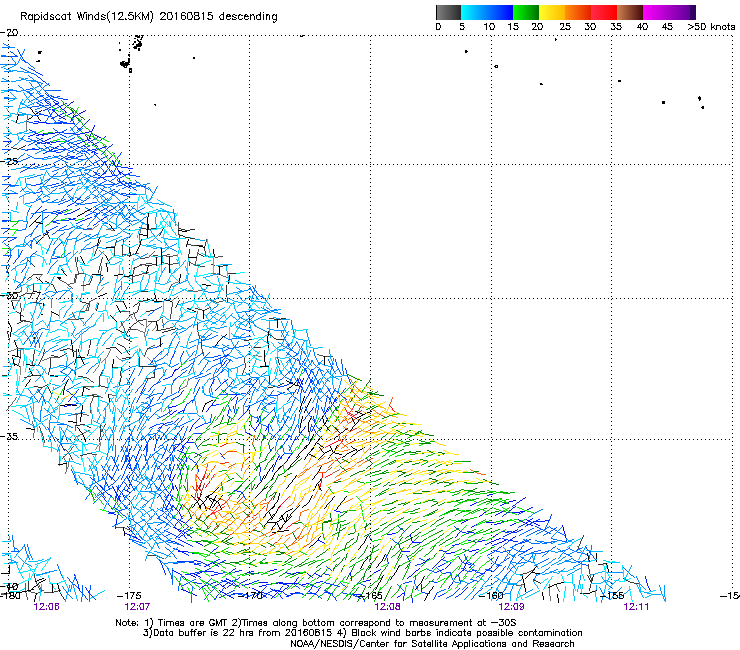Click the '-20' latitude axis label

pyautogui.click(x=9, y=32)
